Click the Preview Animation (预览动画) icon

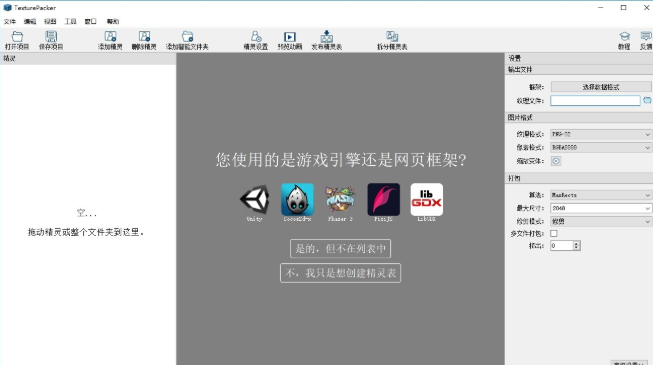point(290,40)
